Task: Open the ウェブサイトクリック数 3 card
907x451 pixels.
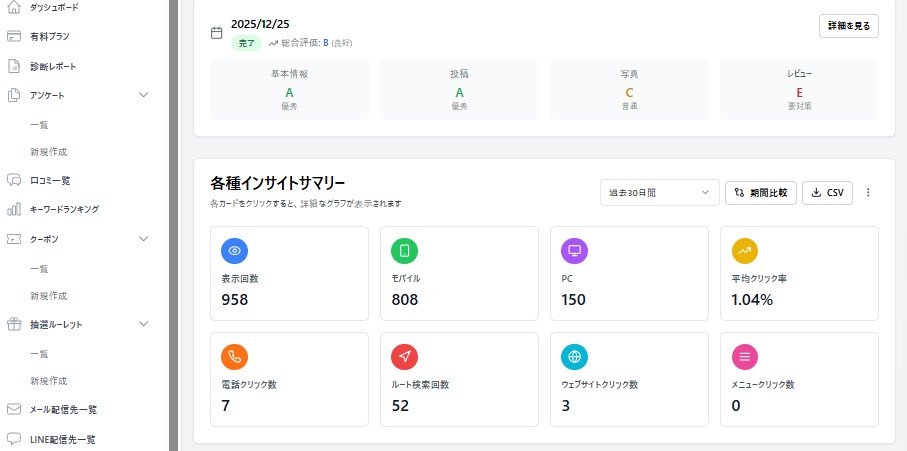Action: [x=629, y=379]
